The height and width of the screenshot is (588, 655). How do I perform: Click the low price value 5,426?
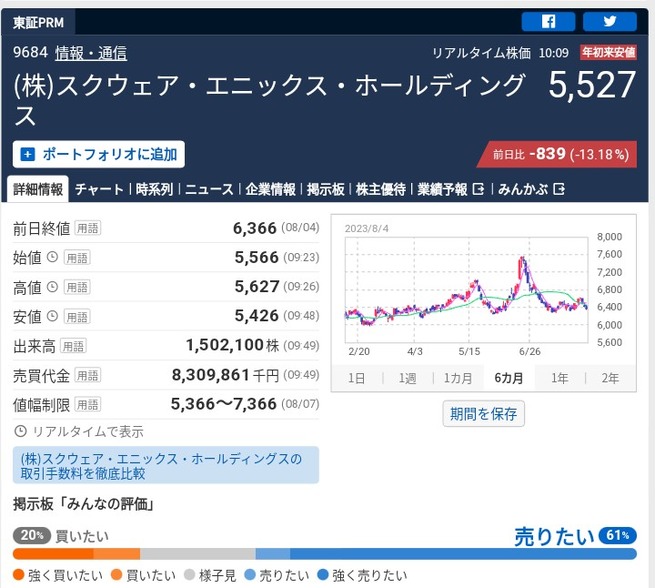point(256,316)
